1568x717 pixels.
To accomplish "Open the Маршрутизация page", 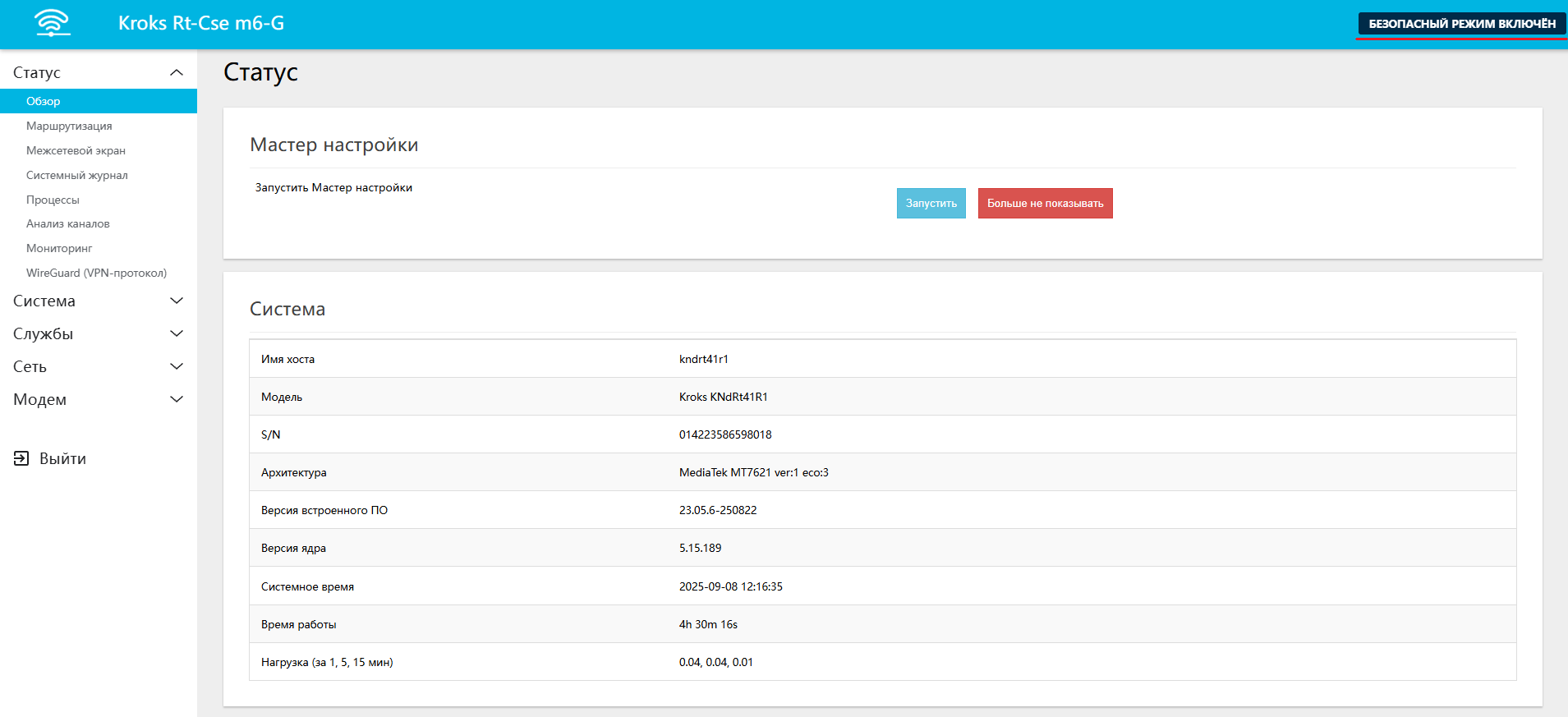I will click(x=69, y=126).
